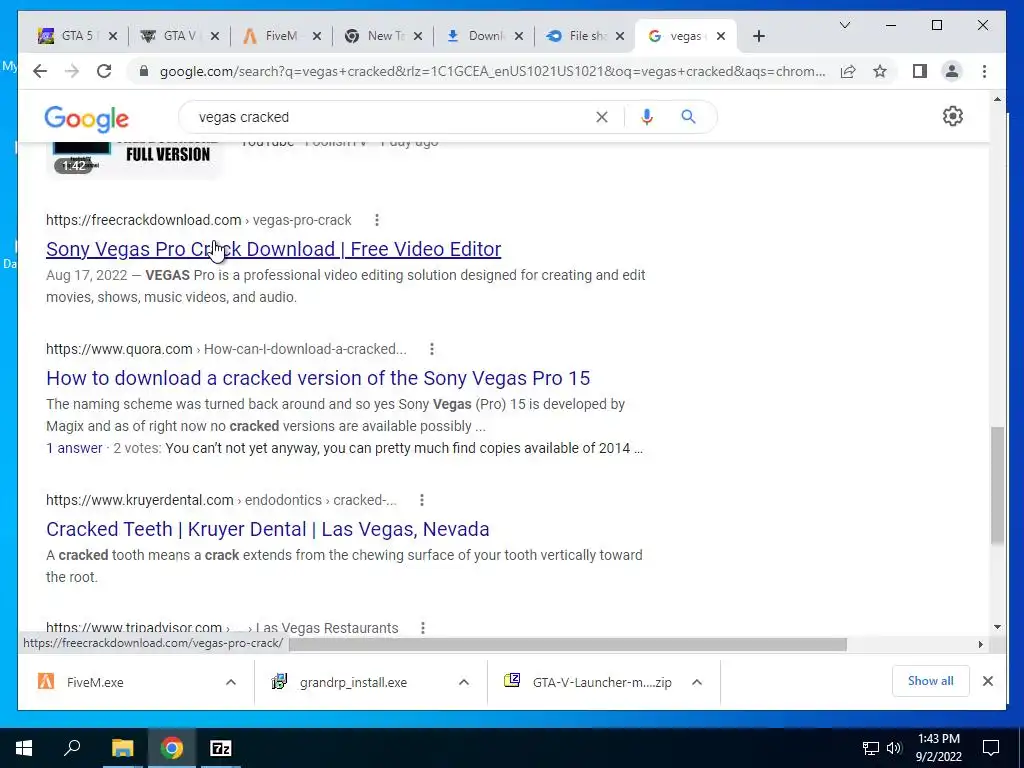Click the taskbar clock showing 1:43 PM

[x=938, y=748]
